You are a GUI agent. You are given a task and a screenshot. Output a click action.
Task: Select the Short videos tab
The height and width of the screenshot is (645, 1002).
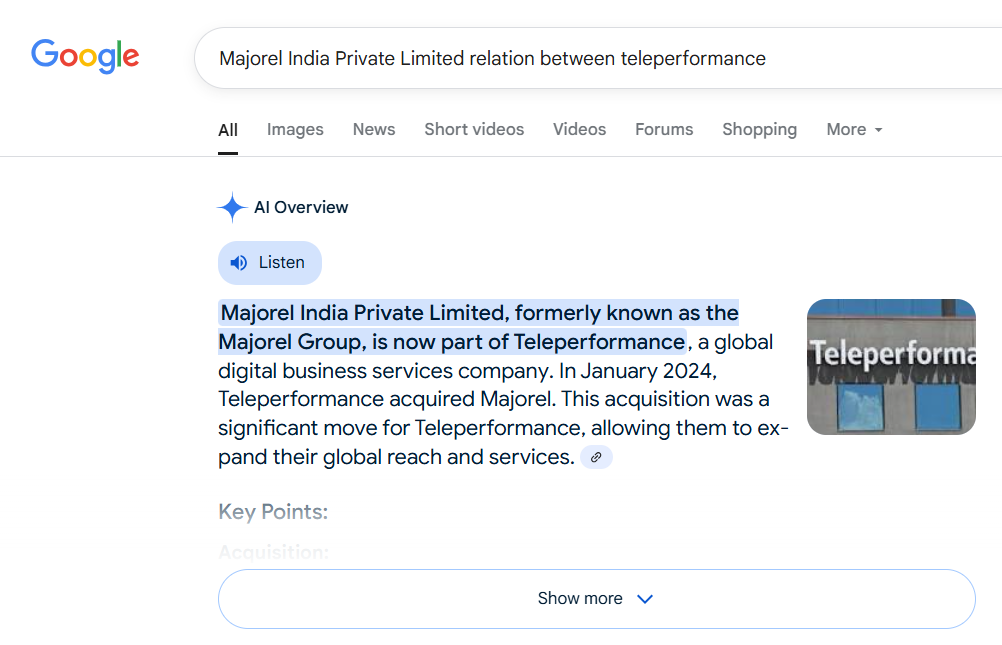click(x=474, y=130)
